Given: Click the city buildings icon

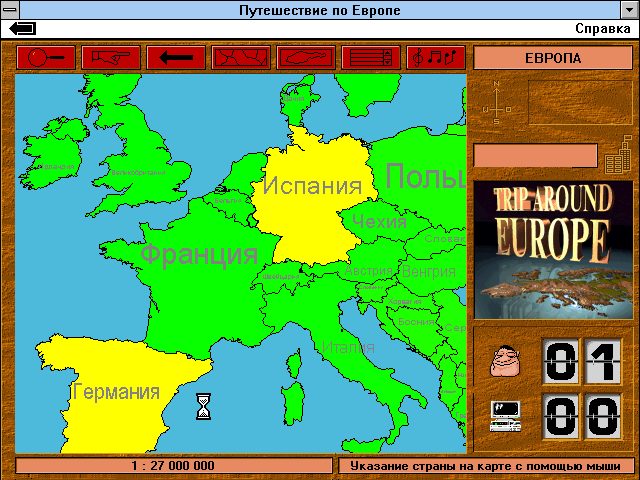Looking at the screenshot, I should pos(618,155).
